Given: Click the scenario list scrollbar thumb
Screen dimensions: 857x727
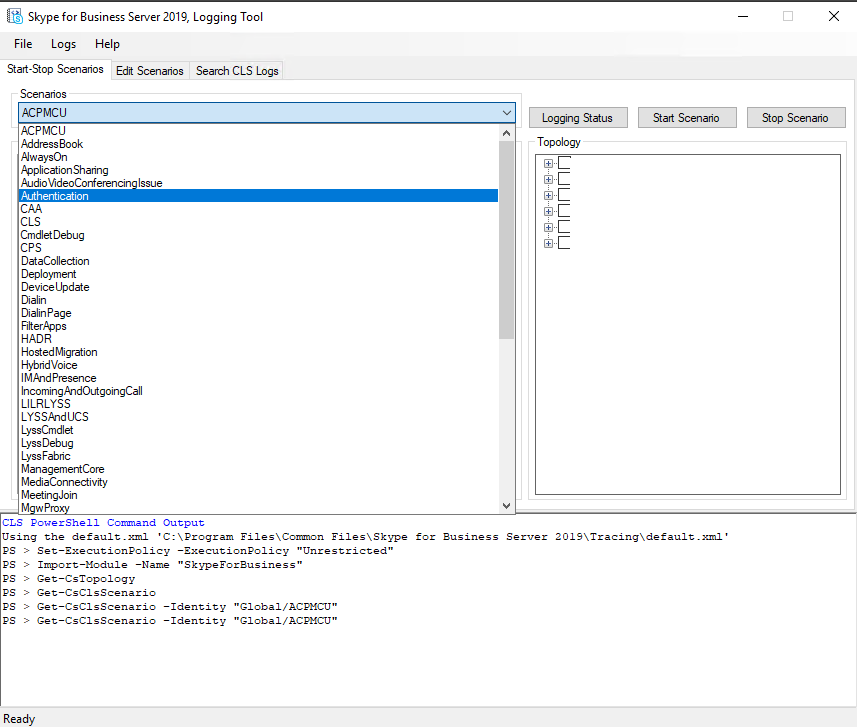Looking at the screenshot, I should [x=506, y=240].
